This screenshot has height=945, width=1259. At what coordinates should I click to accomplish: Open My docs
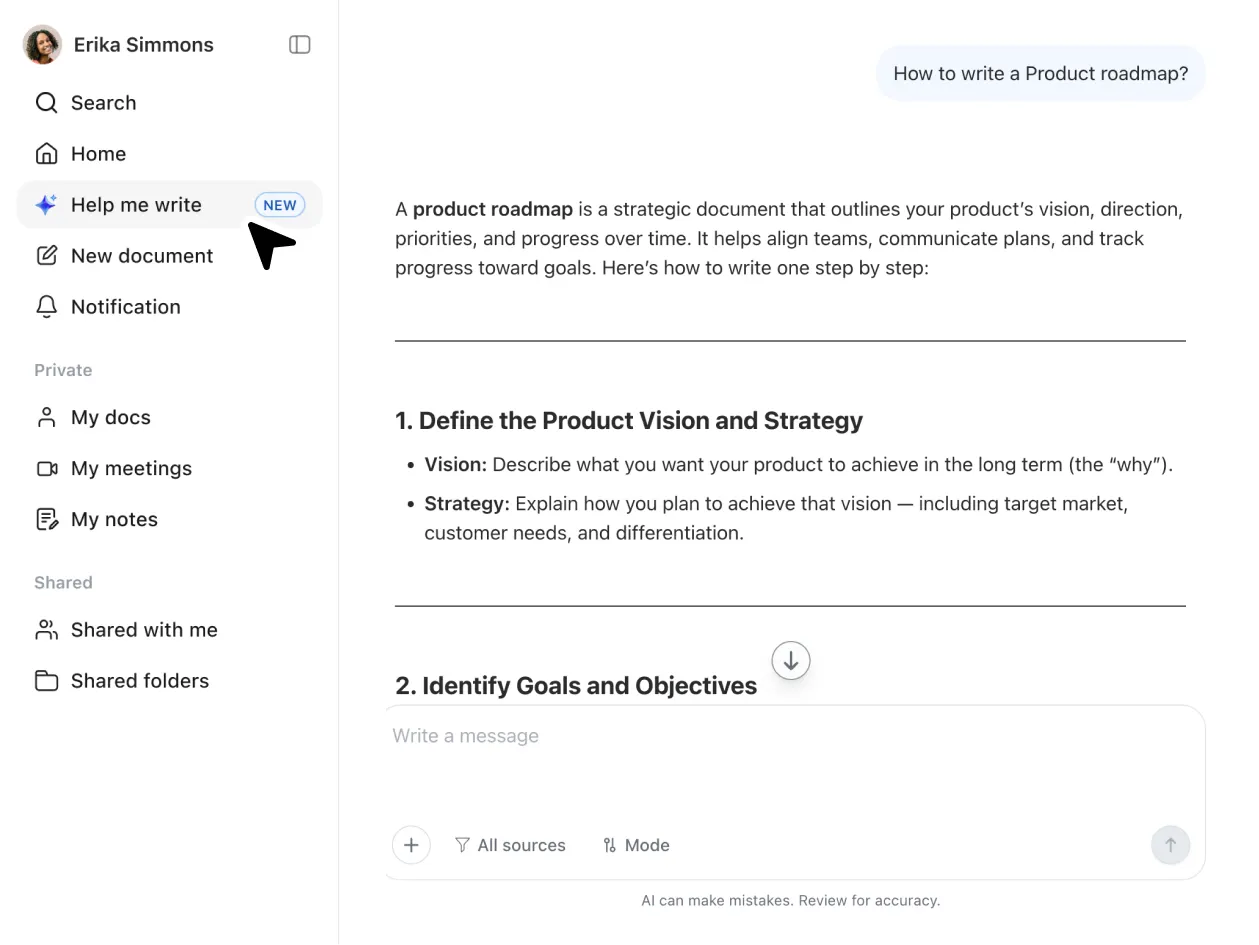coord(110,418)
